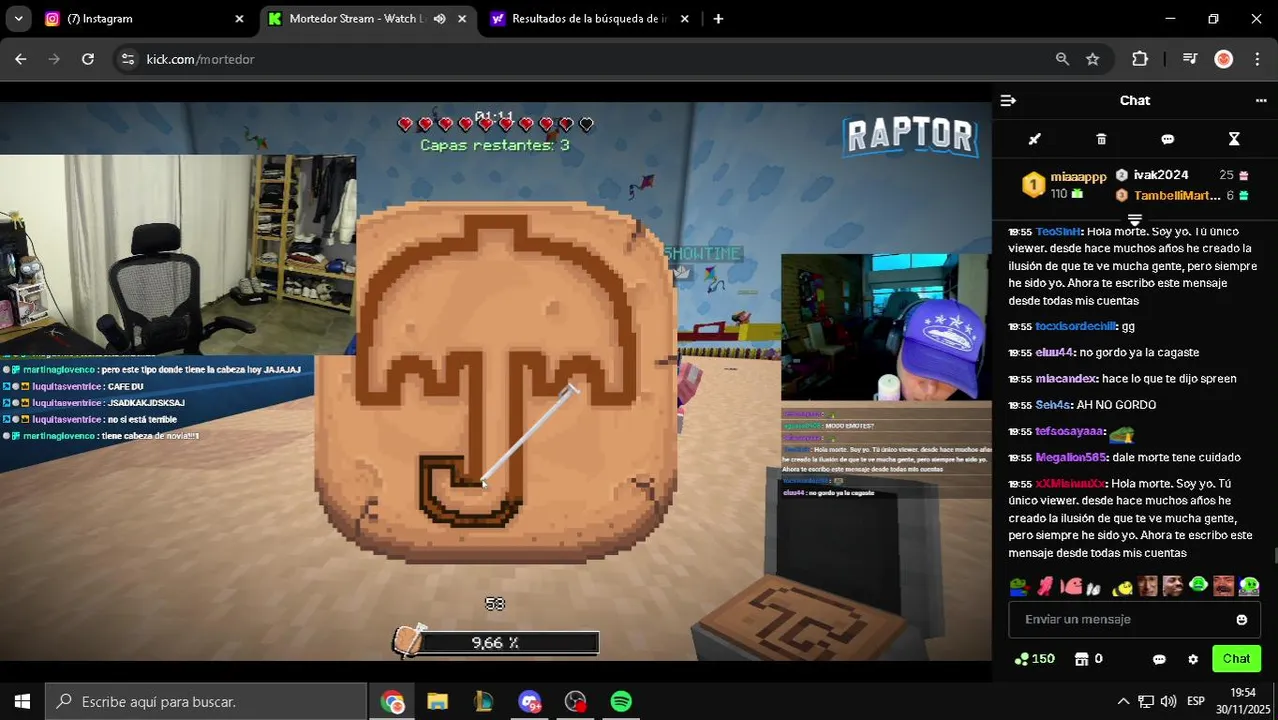Bookmark this page with the star icon

1093,59
